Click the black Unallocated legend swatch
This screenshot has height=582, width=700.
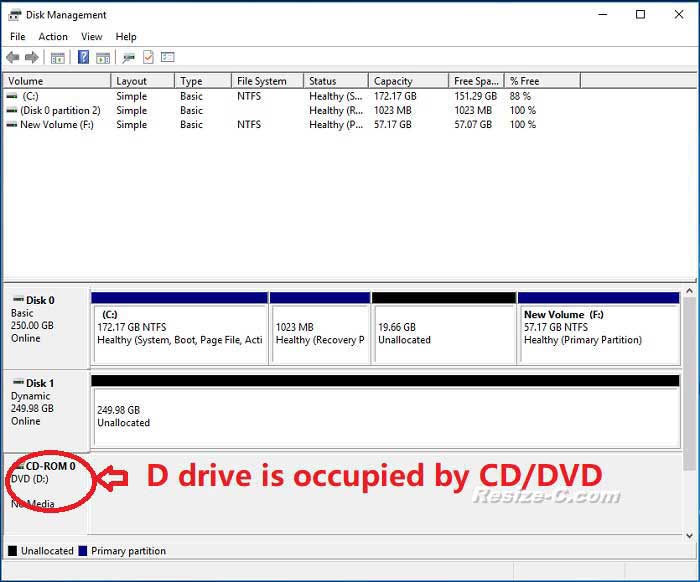(x=12, y=551)
